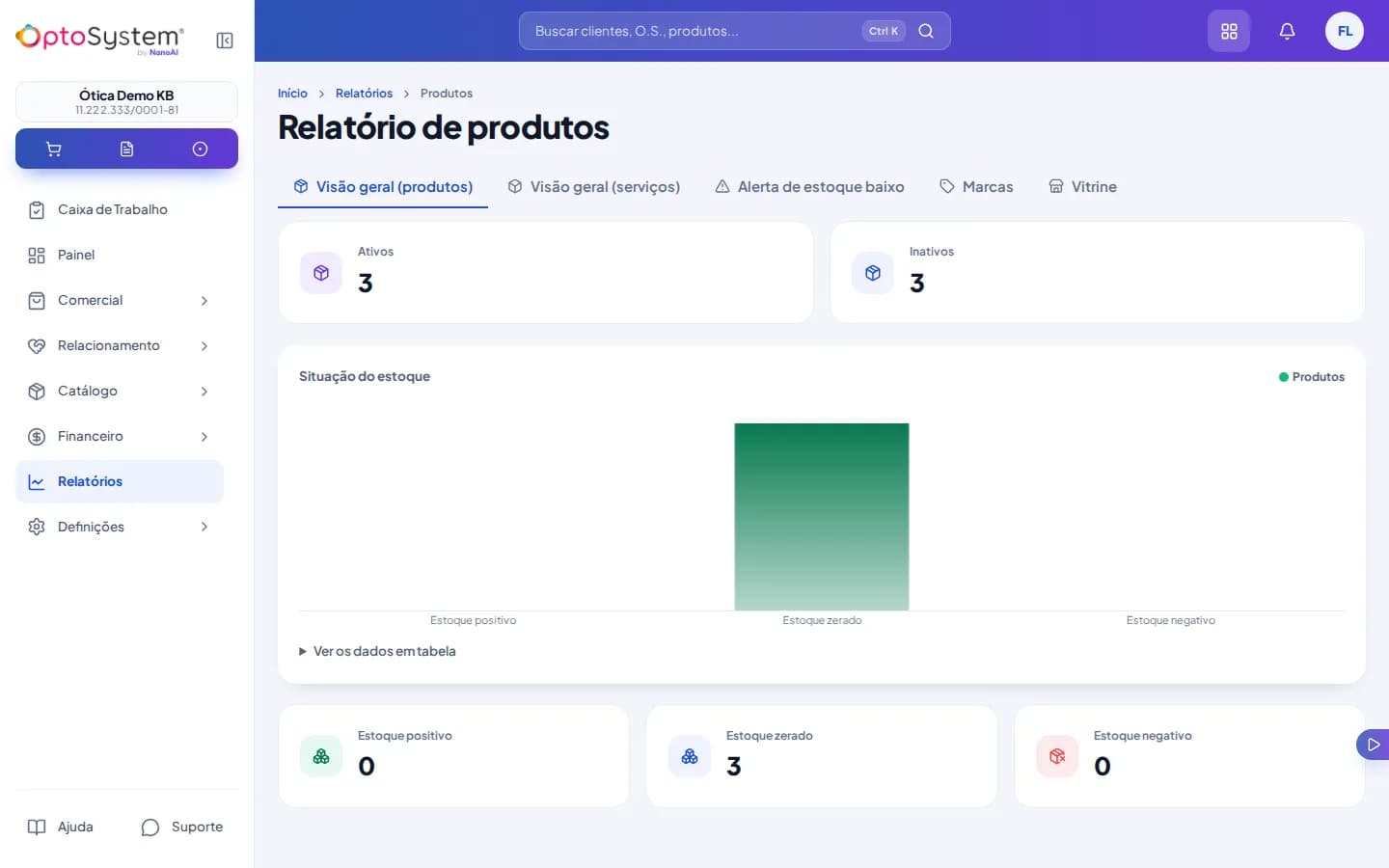The width and height of the screenshot is (1389, 868).
Task: Click the OptoSystem logo
Action: tap(99, 39)
